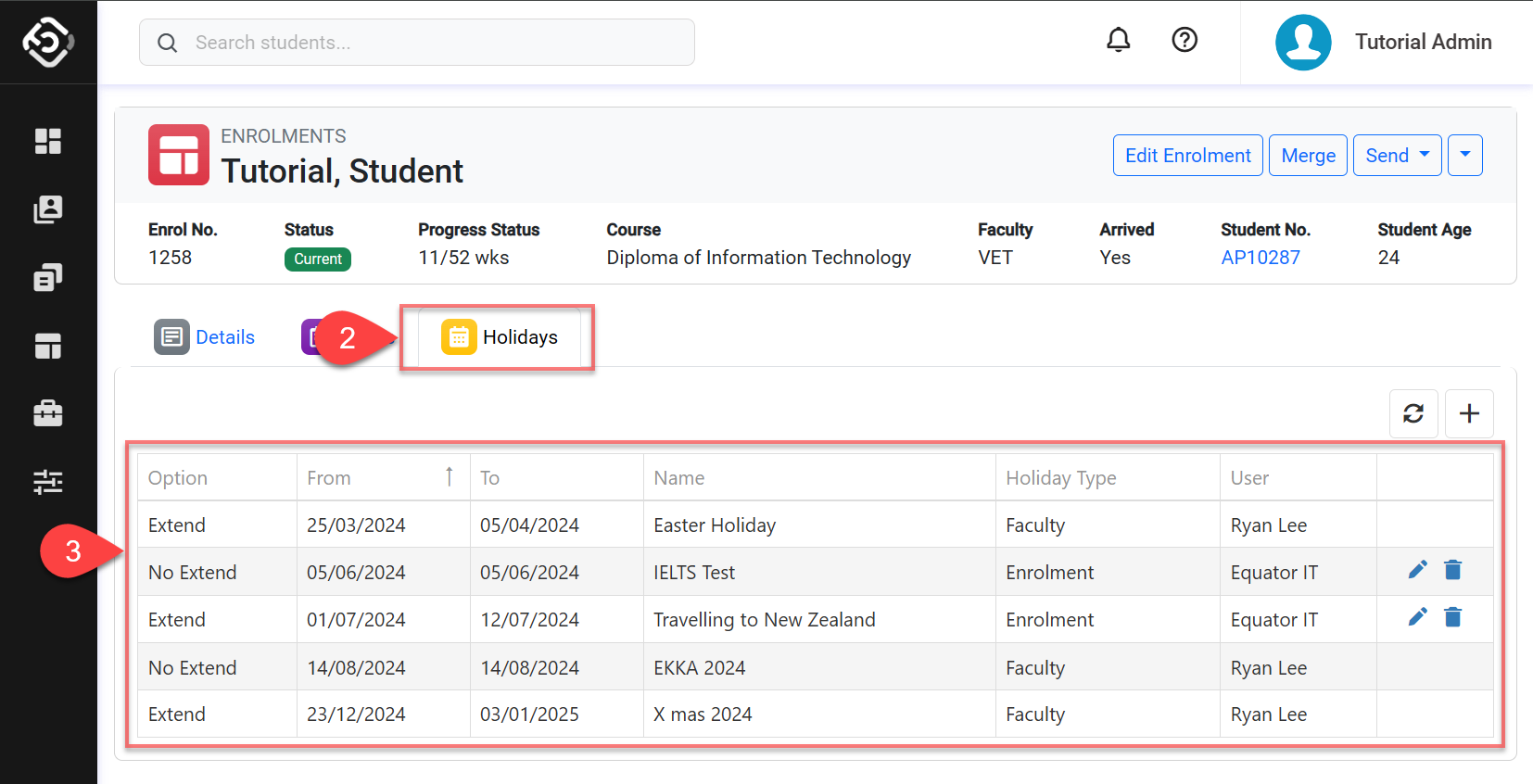Select the Holidays tab

coord(500,337)
